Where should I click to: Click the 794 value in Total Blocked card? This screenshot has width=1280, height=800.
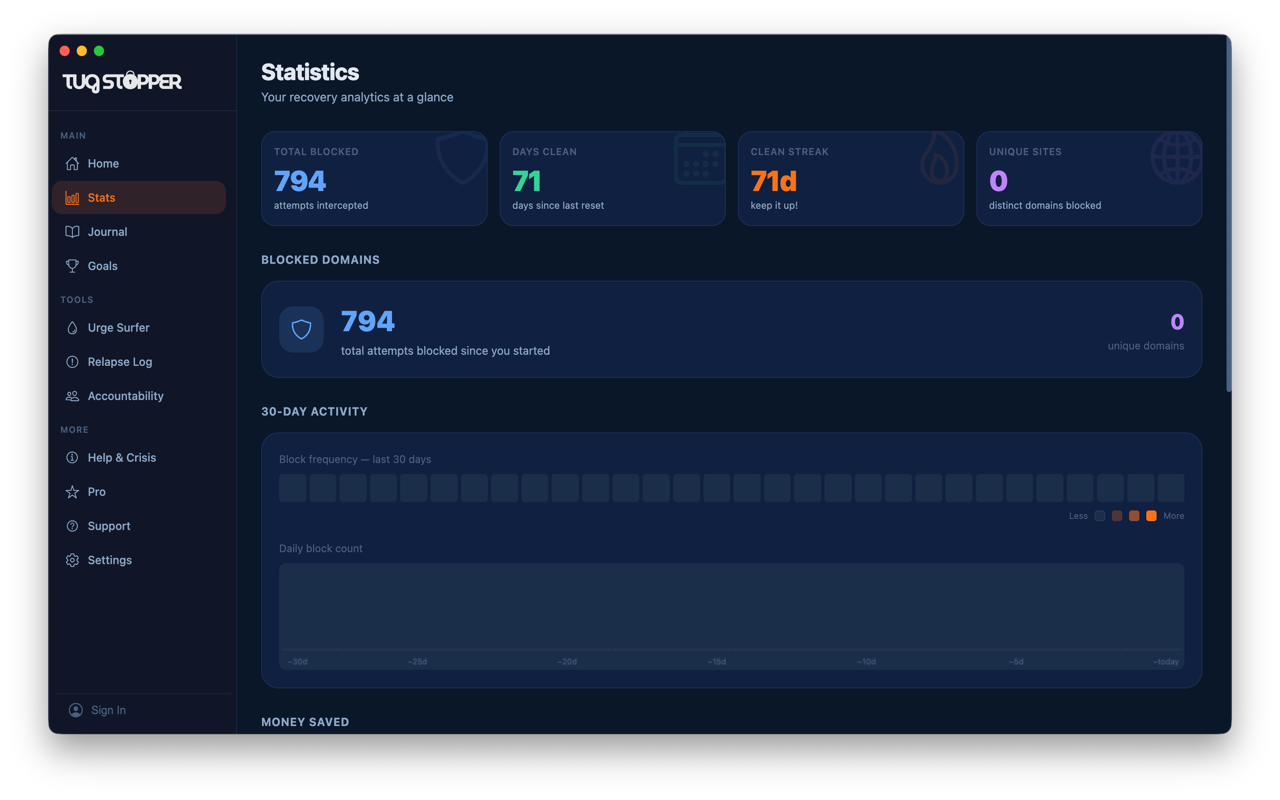[300, 181]
